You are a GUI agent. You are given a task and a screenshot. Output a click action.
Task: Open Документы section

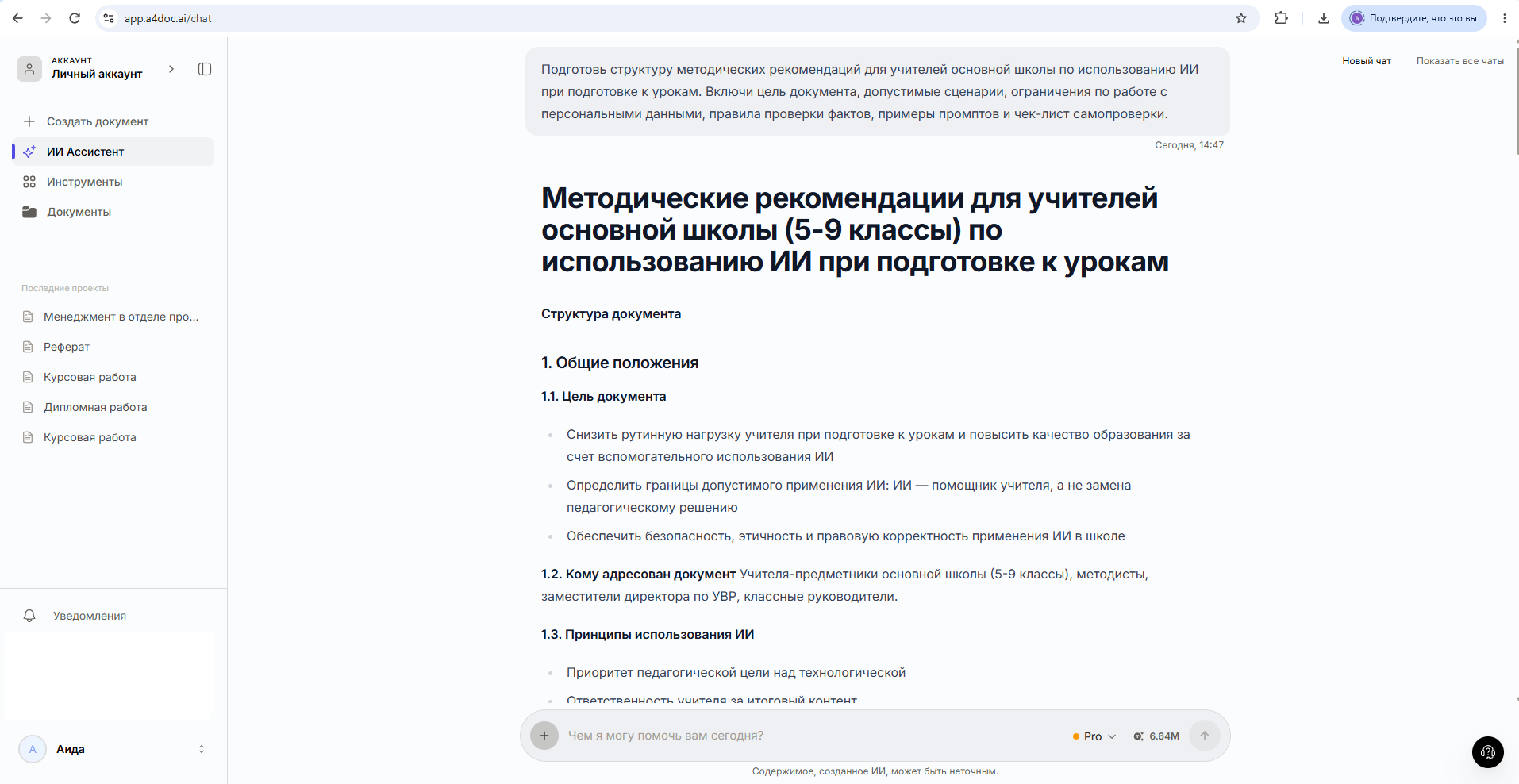tap(113, 212)
